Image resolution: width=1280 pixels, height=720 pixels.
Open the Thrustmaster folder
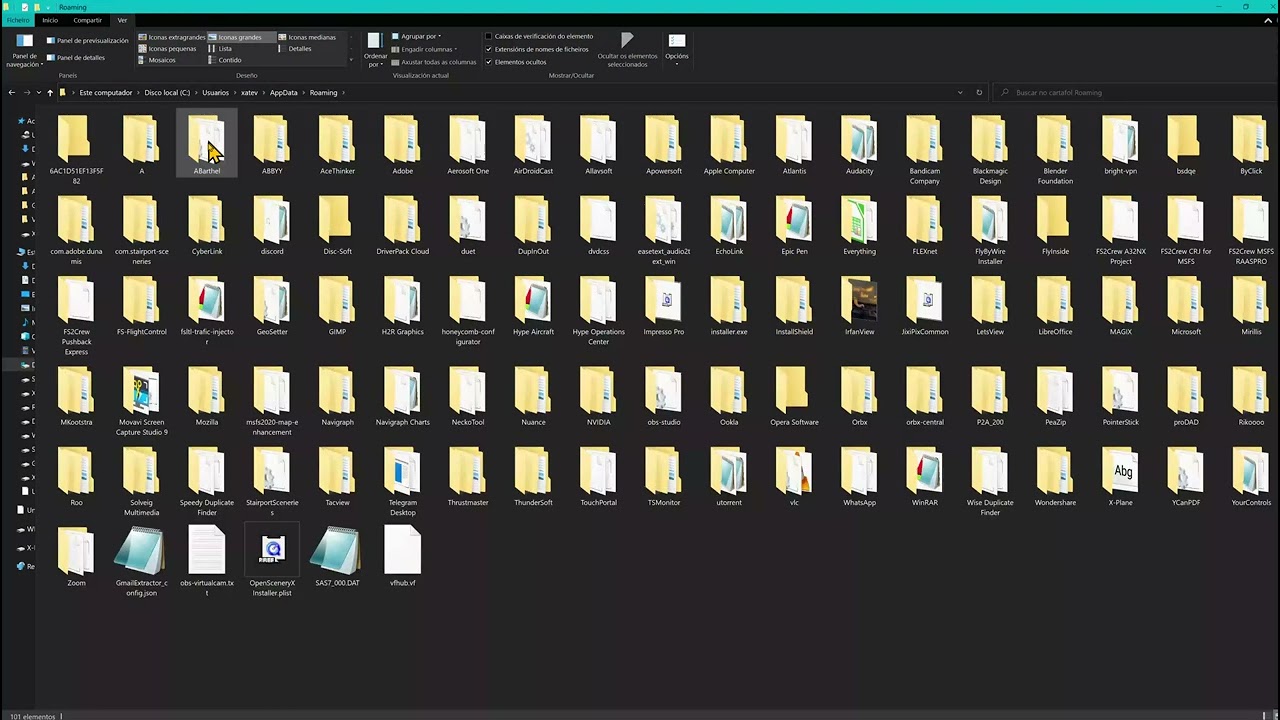[x=467, y=477]
